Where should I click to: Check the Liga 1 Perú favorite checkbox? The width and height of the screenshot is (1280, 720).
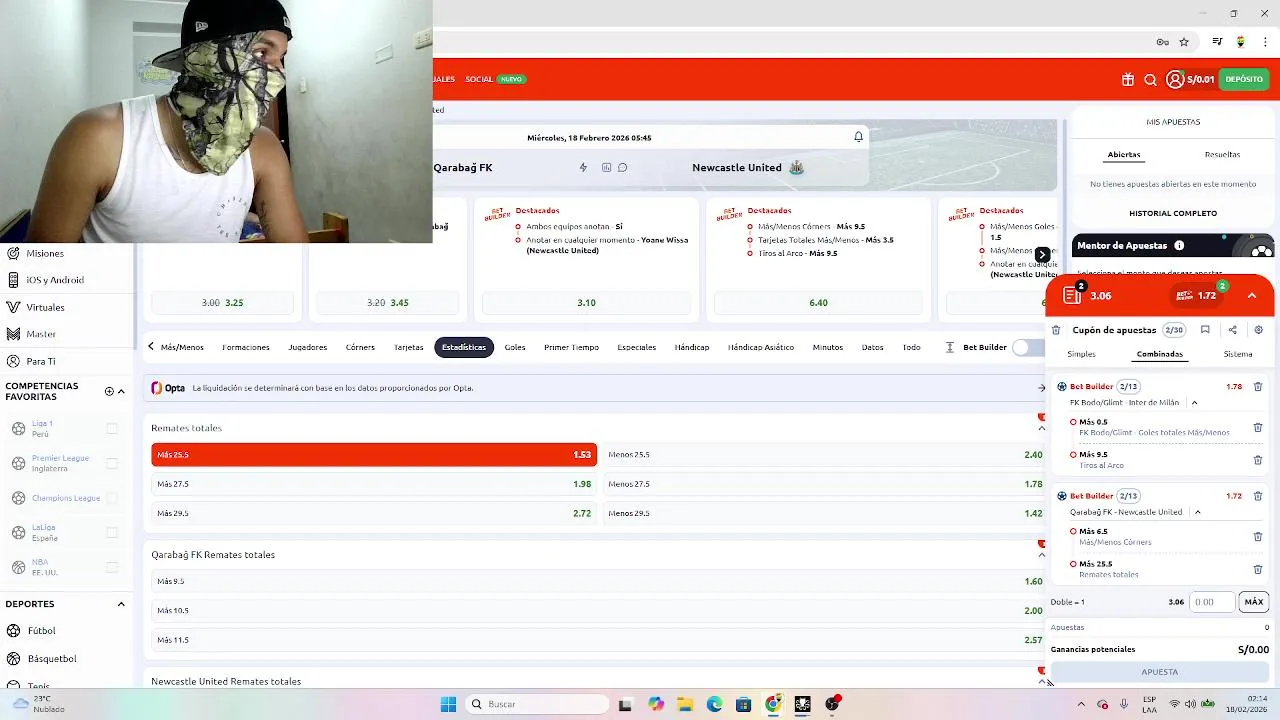112,428
